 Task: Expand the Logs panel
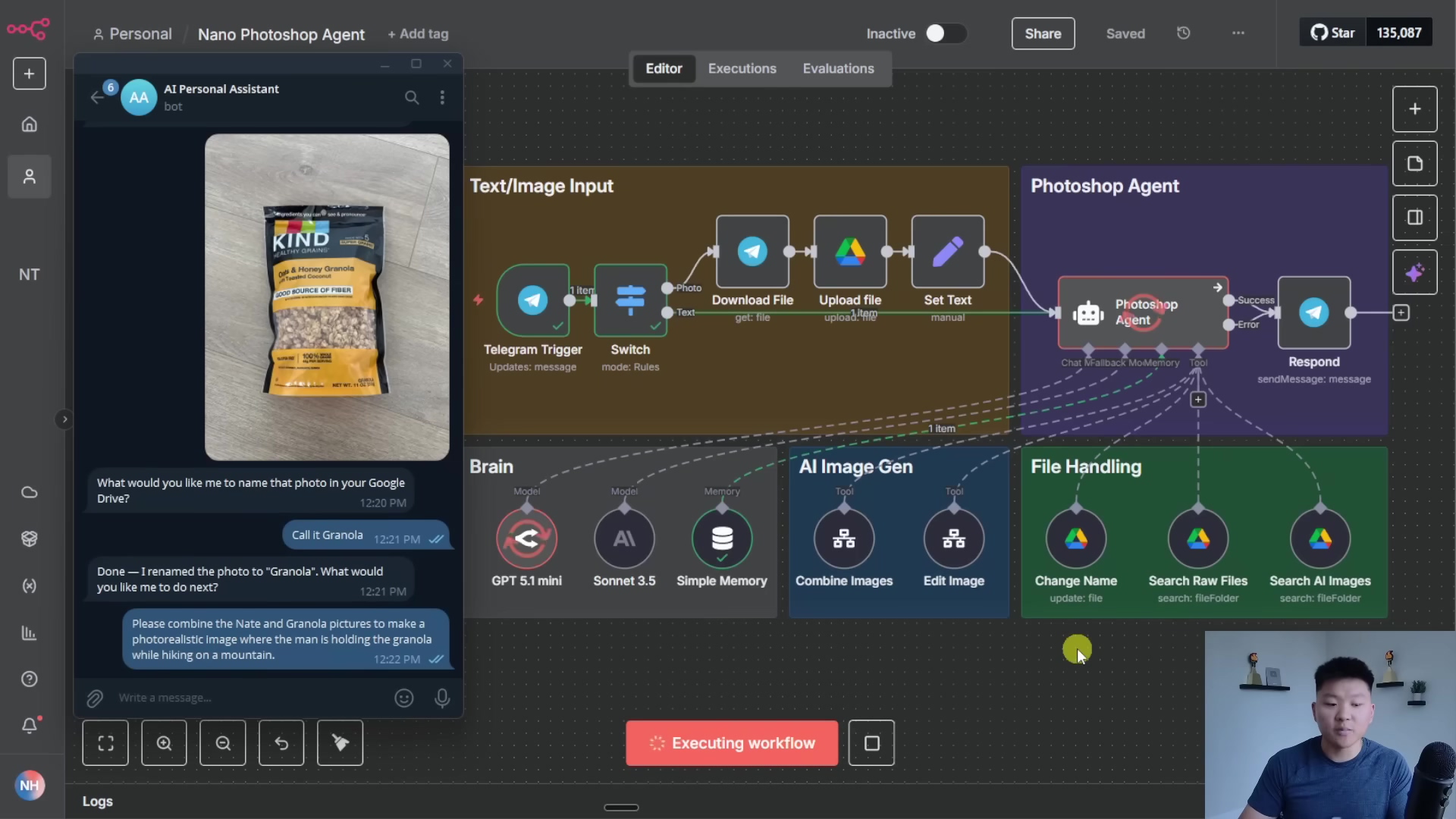98,802
